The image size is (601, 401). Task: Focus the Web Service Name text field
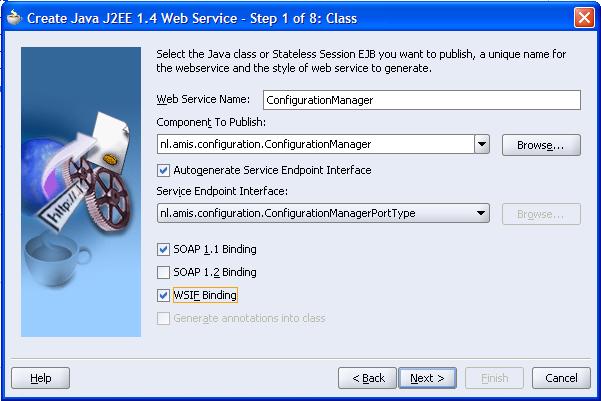pyautogui.click(x=422, y=100)
